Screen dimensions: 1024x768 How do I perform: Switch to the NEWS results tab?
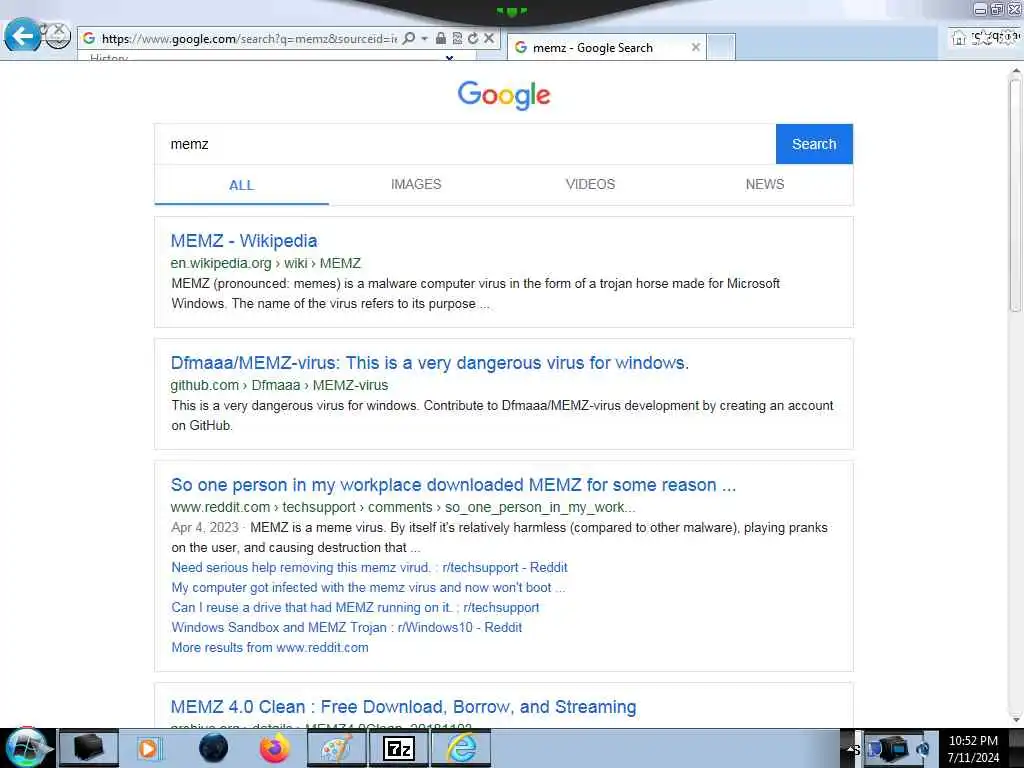coord(765,184)
